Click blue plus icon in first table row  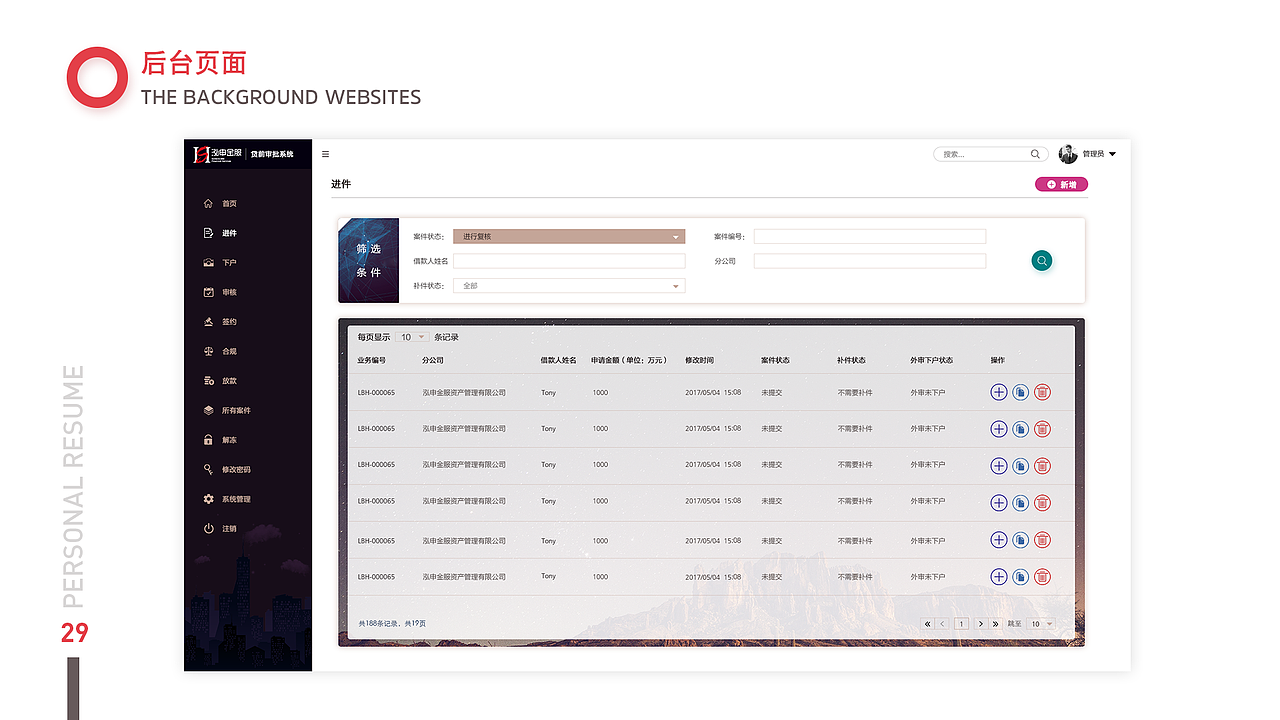[x=998, y=392]
